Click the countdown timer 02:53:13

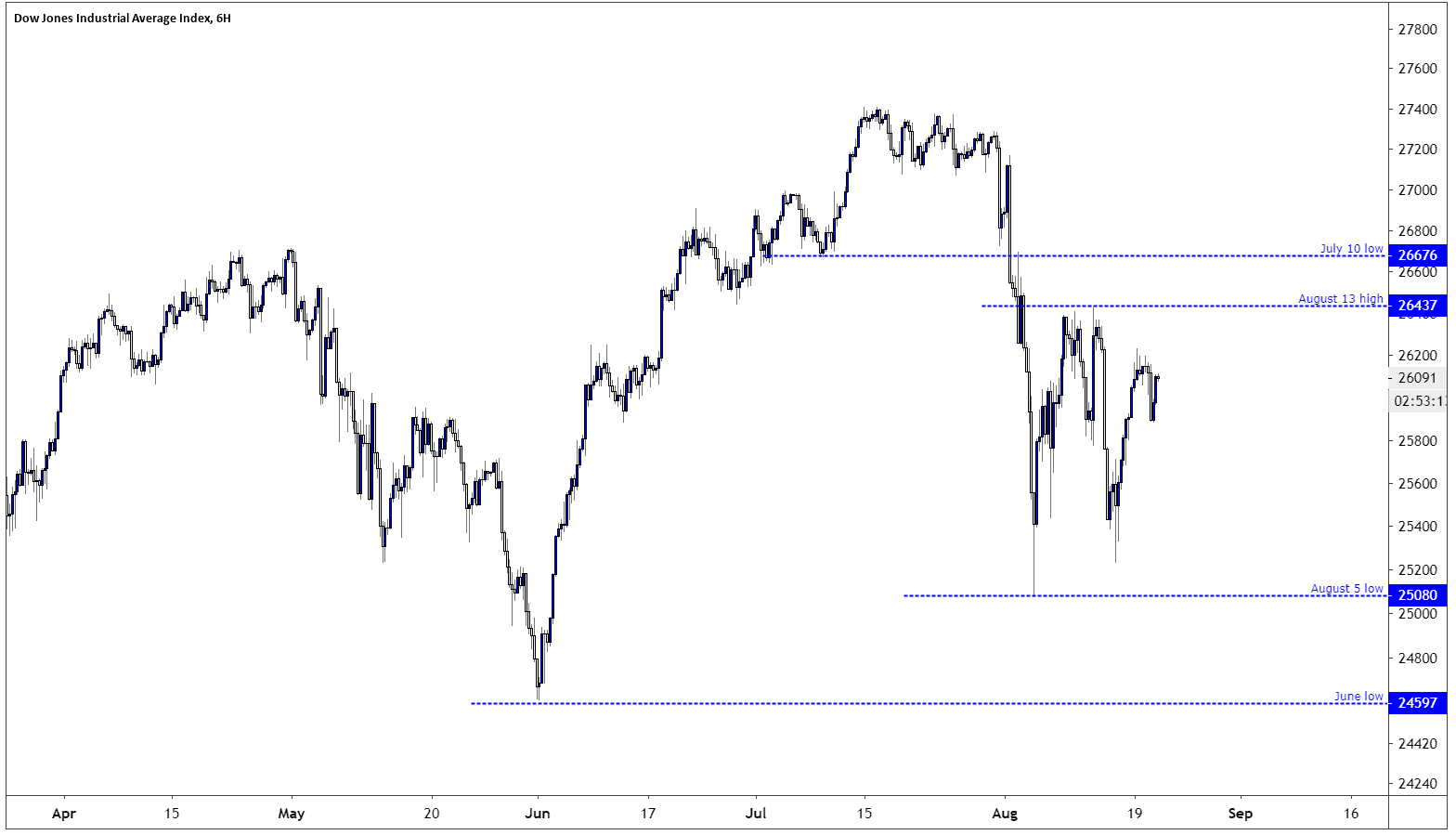[1420, 401]
